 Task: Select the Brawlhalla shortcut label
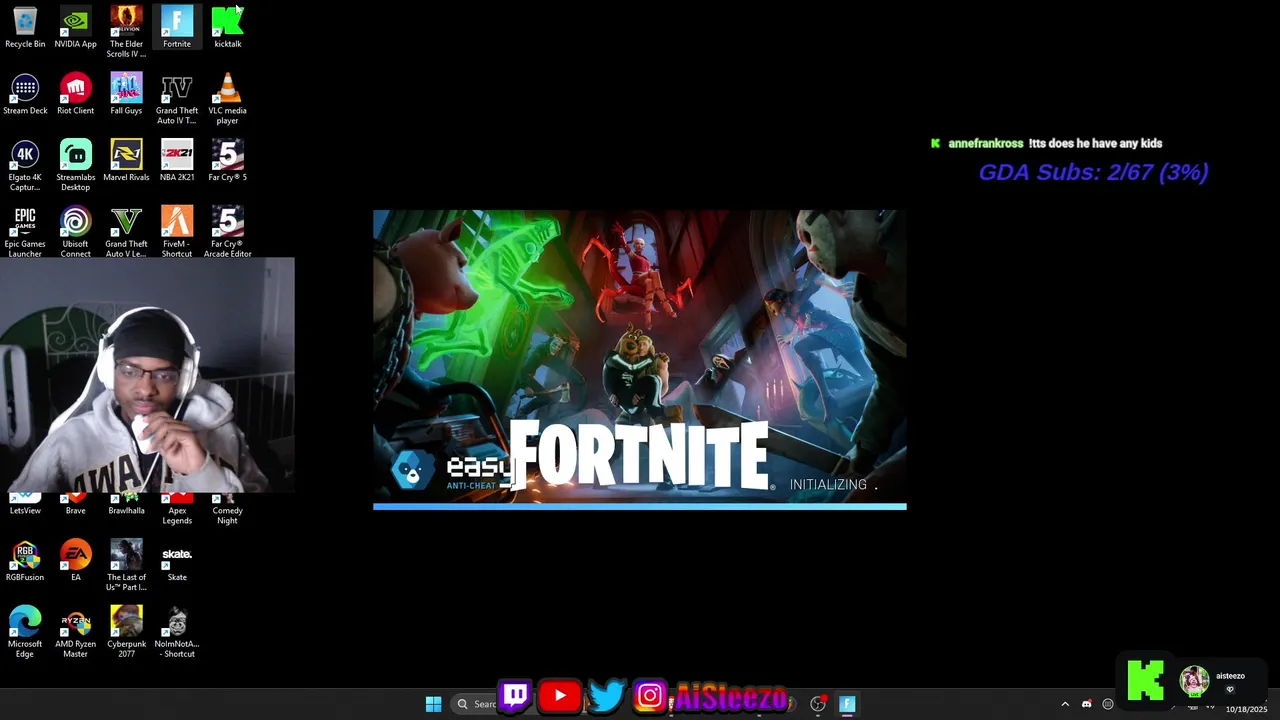pos(126,510)
